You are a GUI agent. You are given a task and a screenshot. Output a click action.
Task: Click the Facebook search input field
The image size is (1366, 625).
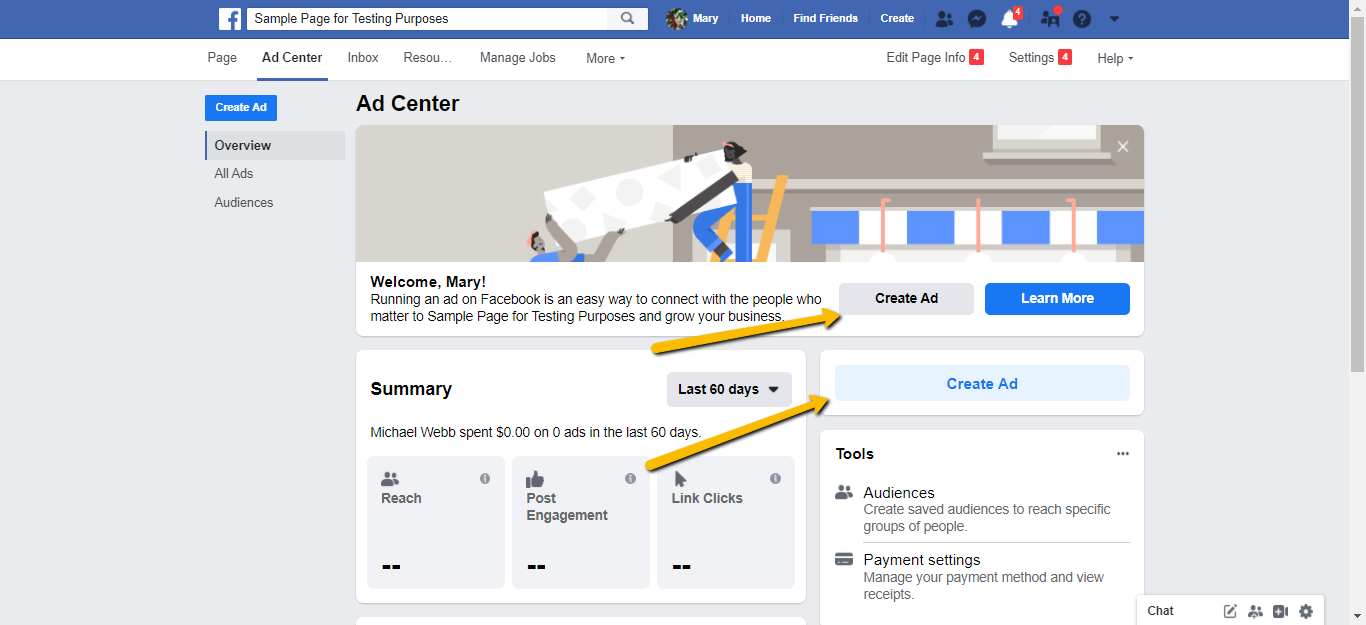(426, 18)
